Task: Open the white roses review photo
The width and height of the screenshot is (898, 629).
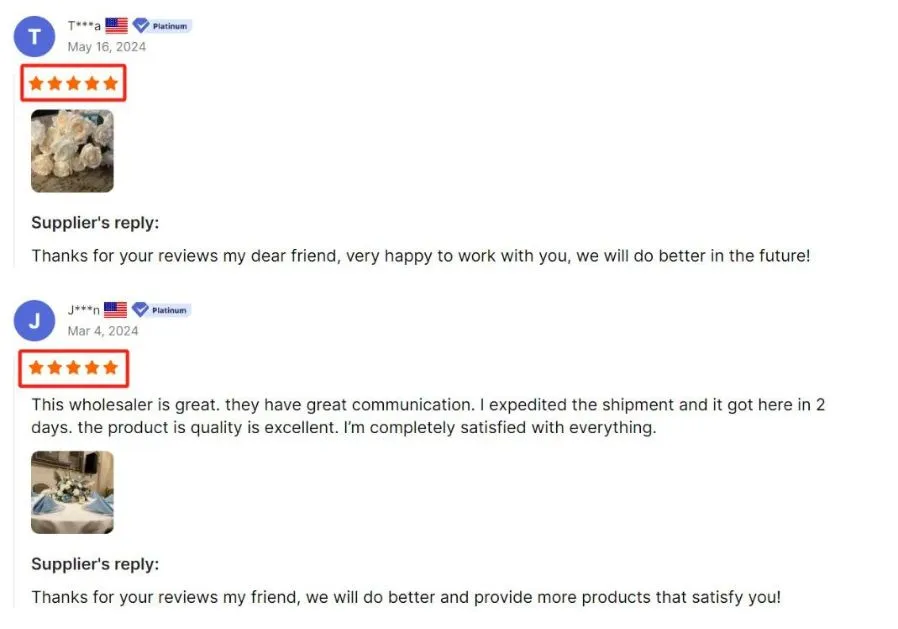Action: (x=72, y=151)
